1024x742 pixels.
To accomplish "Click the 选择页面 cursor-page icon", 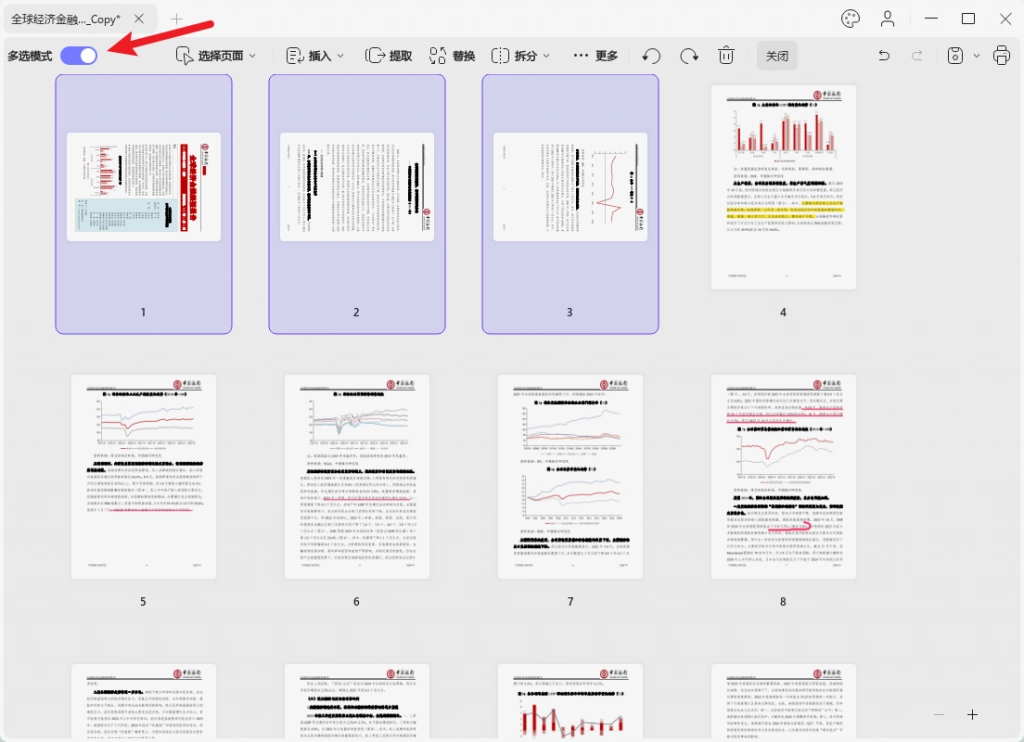I will tap(184, 56).
